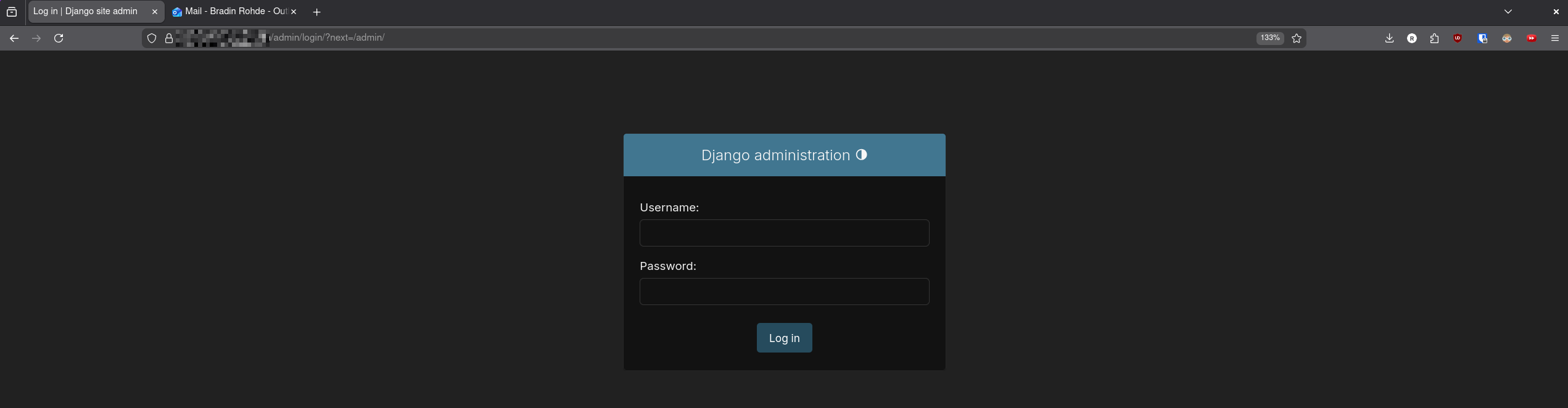Expand the list all tabs dropdown
1568x408 pixels.
(x=1508, y=12)
